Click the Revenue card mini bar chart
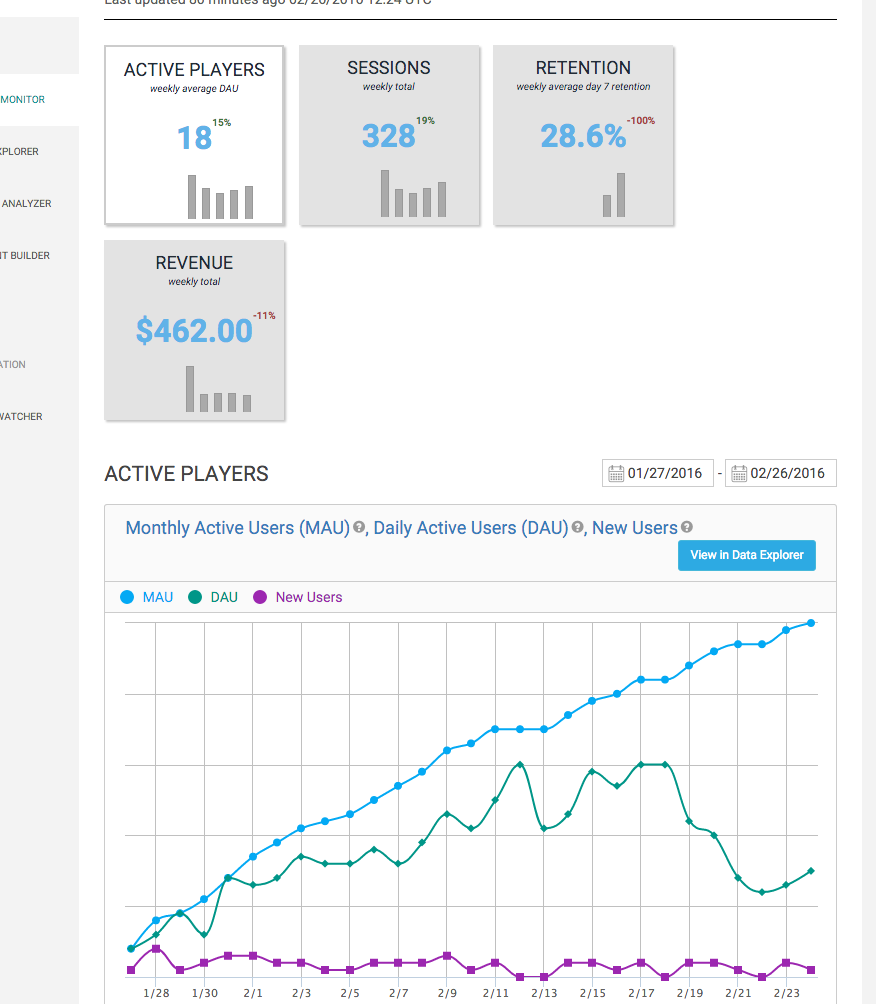The width and height of the screenshot is (876, 1004). (x=218, y=389)
